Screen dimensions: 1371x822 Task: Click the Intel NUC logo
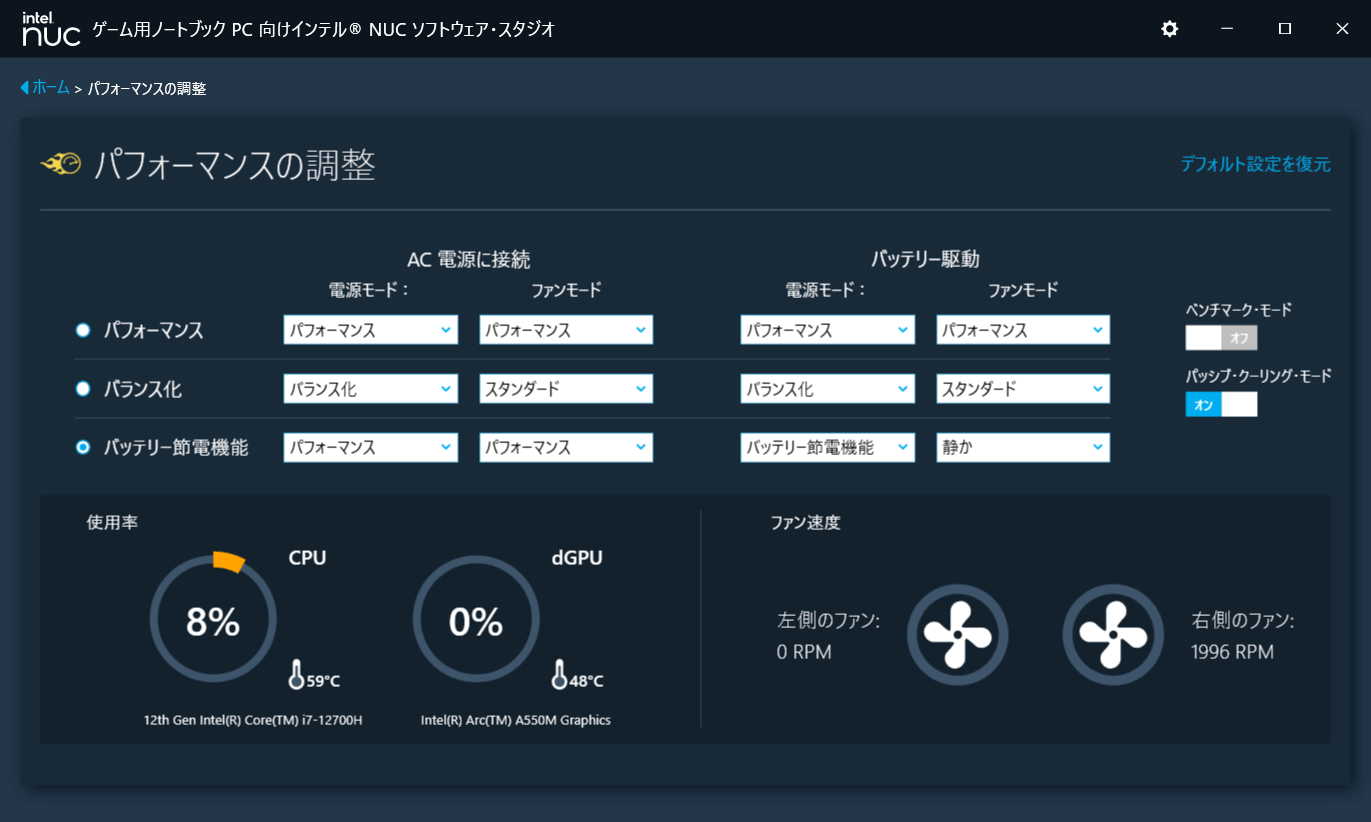pos(50,29)
